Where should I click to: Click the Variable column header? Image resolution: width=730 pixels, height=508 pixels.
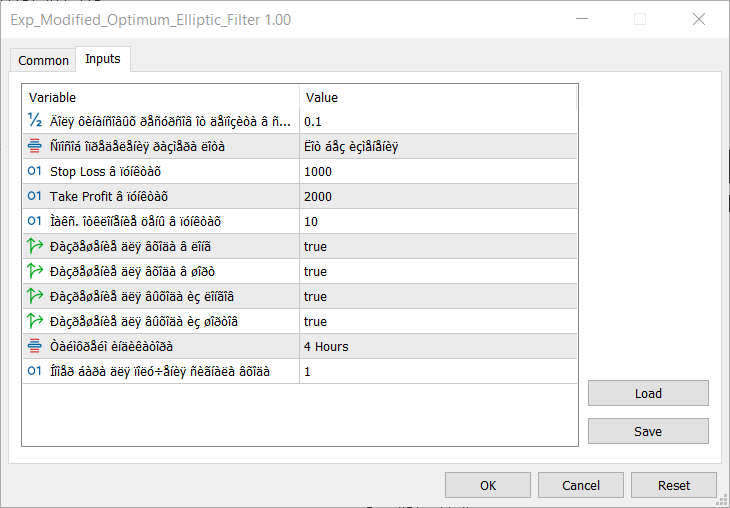point(161,97)
